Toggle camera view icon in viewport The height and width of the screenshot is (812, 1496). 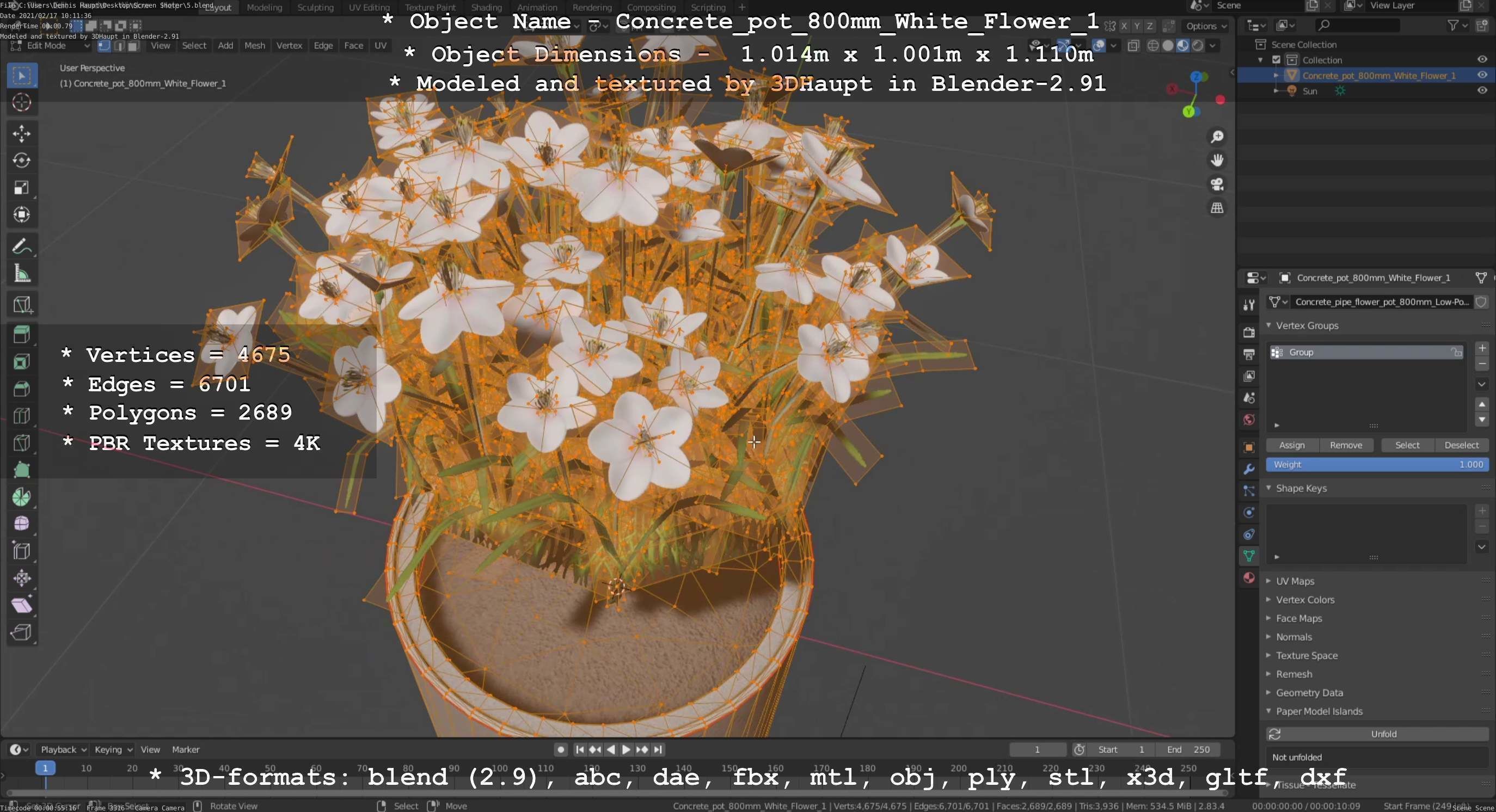point(1217,184)
